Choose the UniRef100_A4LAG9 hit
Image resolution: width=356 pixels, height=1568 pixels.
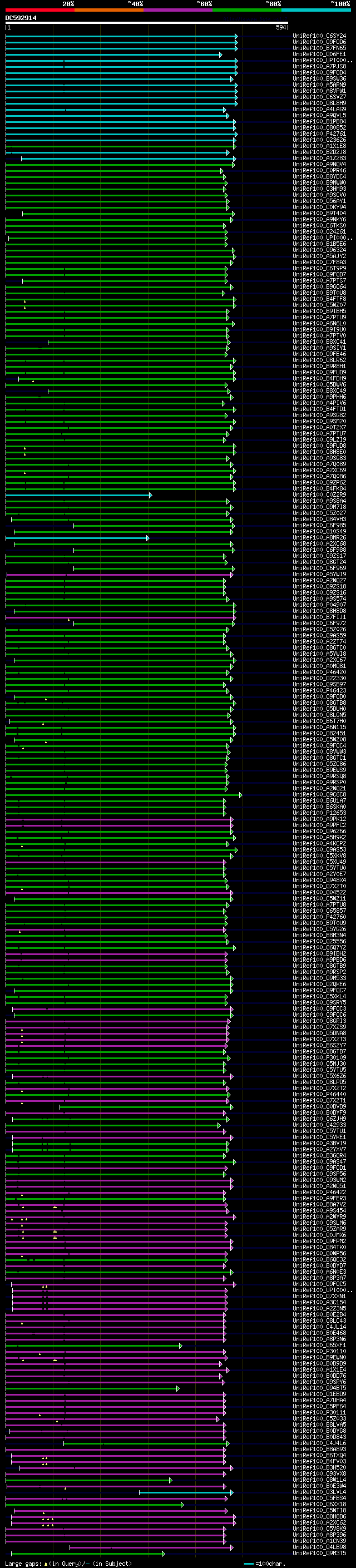click(319, 110)
